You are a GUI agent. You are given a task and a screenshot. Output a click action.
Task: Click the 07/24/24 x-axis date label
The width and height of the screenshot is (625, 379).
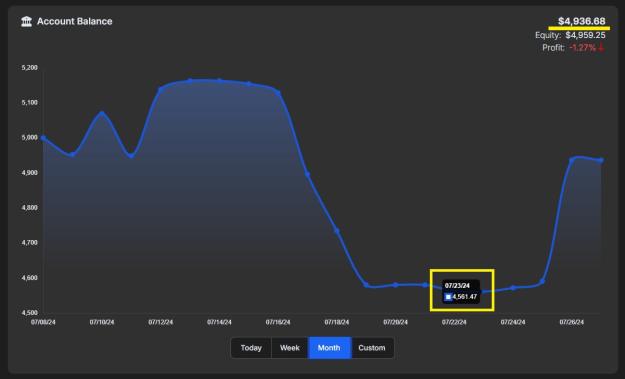513,322
